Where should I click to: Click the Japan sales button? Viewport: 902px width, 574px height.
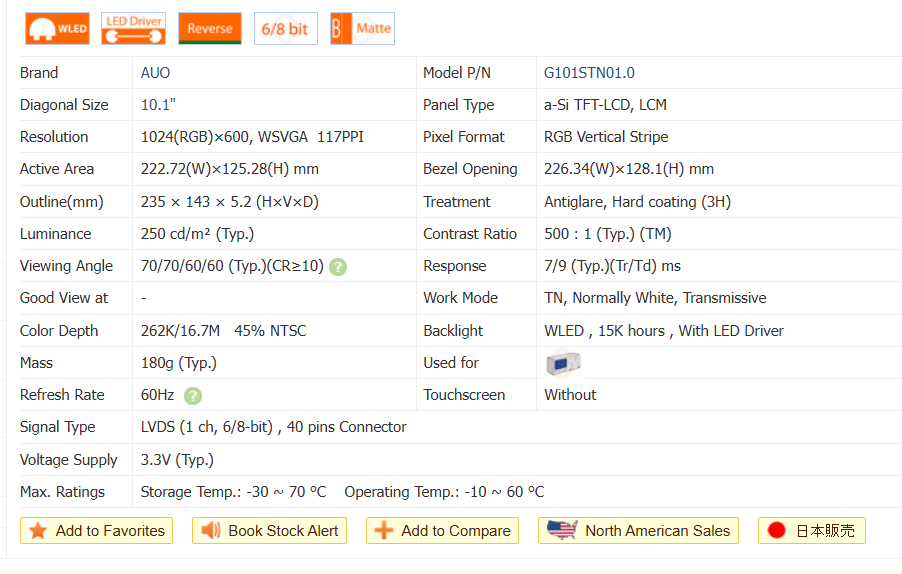coord(811,531)
